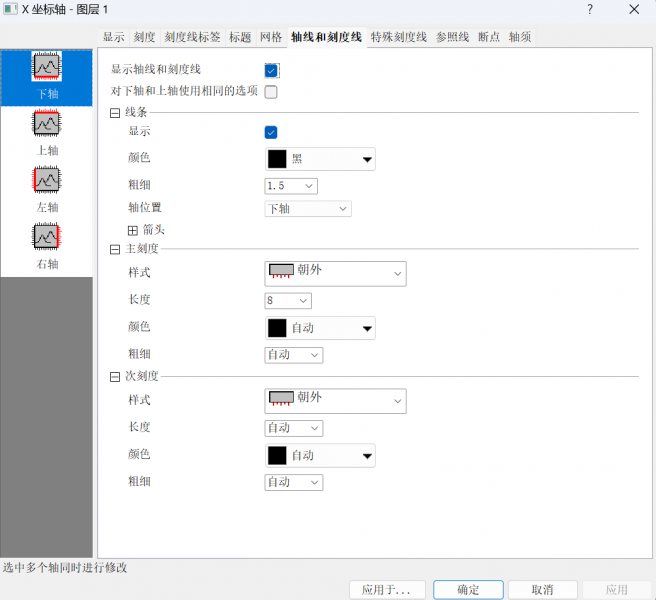Viewport: 656px width, 600px height.
Task: Switch to the 网格 tab
Action: (271, 37)
